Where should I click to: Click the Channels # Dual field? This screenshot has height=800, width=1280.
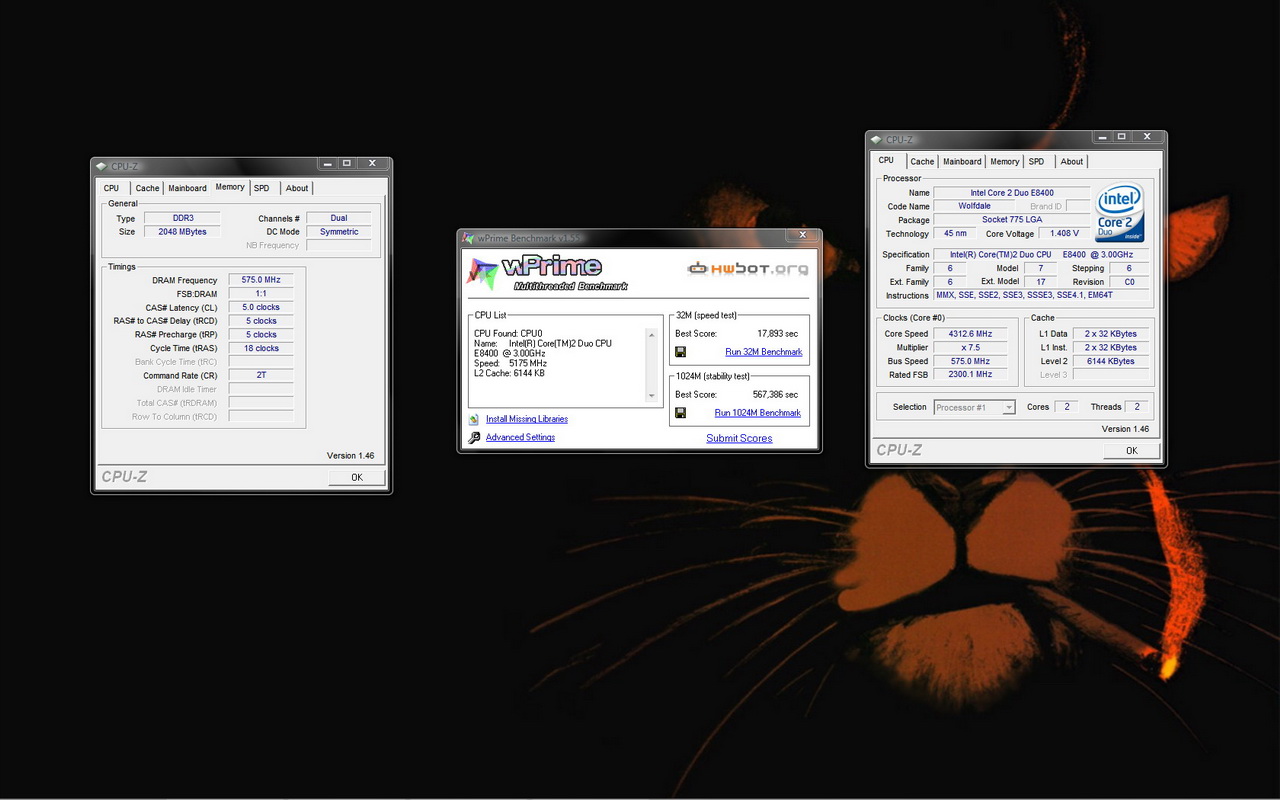tap(339, 218)
